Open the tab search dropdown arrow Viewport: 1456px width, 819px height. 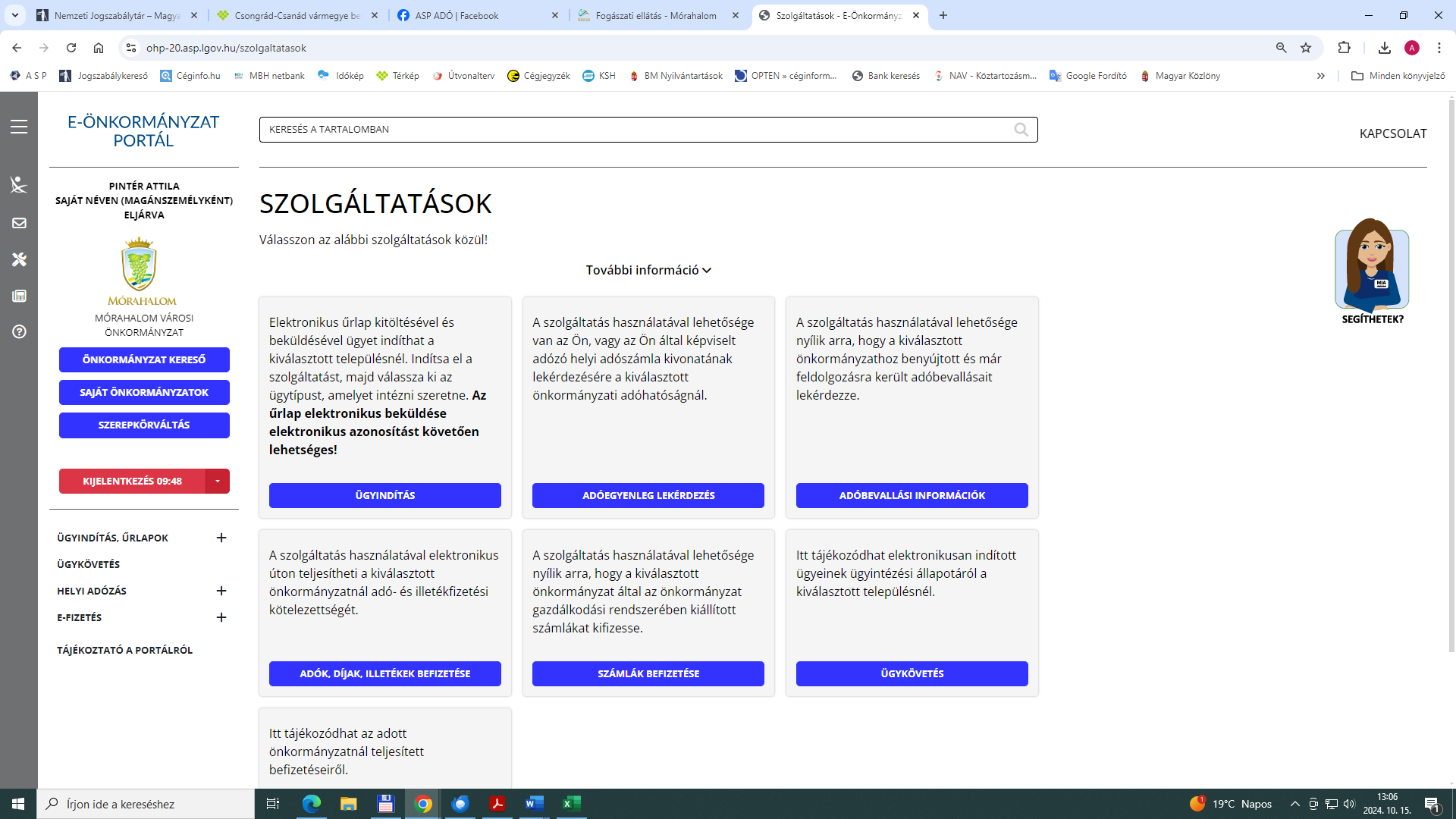pyautogui.click(x=14, y=15)
